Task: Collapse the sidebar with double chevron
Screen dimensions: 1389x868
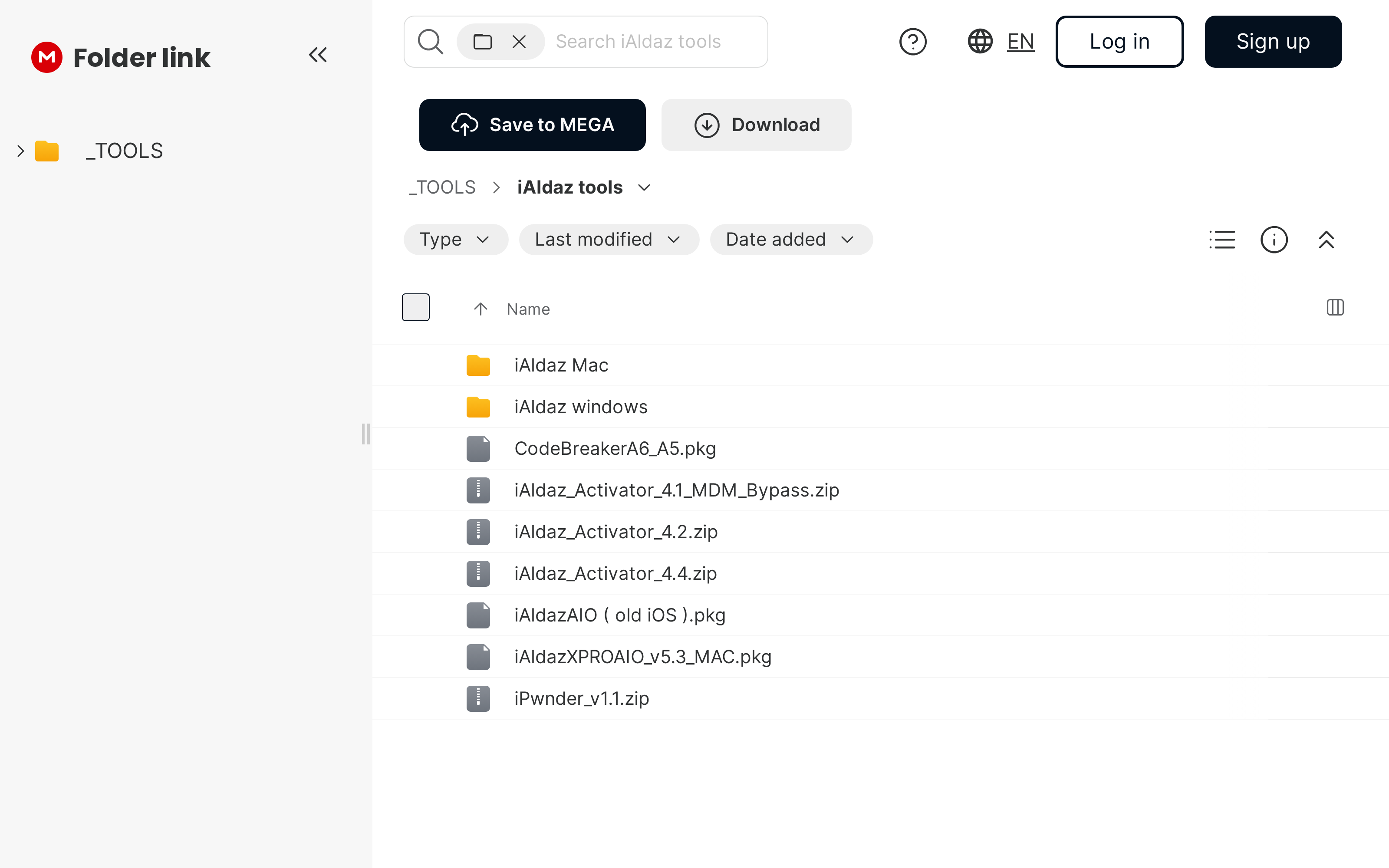Action: click(x=317, y=55)
